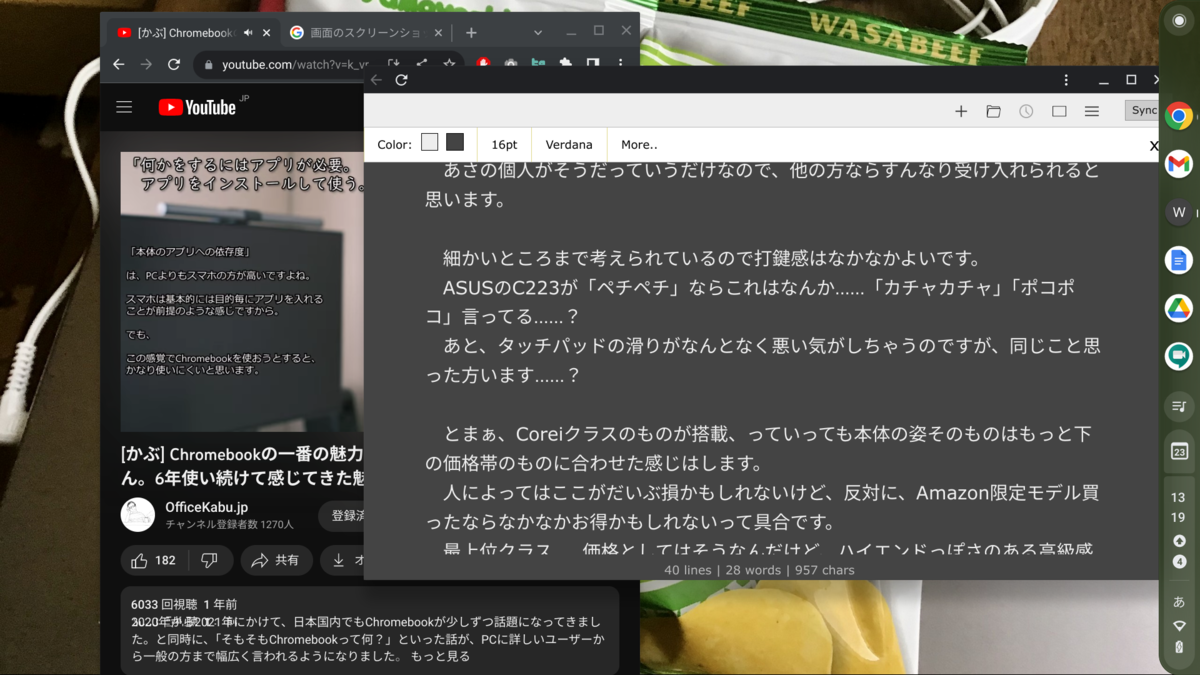
Task: Expand description with もっと見る
Action: tap(442, 657)
